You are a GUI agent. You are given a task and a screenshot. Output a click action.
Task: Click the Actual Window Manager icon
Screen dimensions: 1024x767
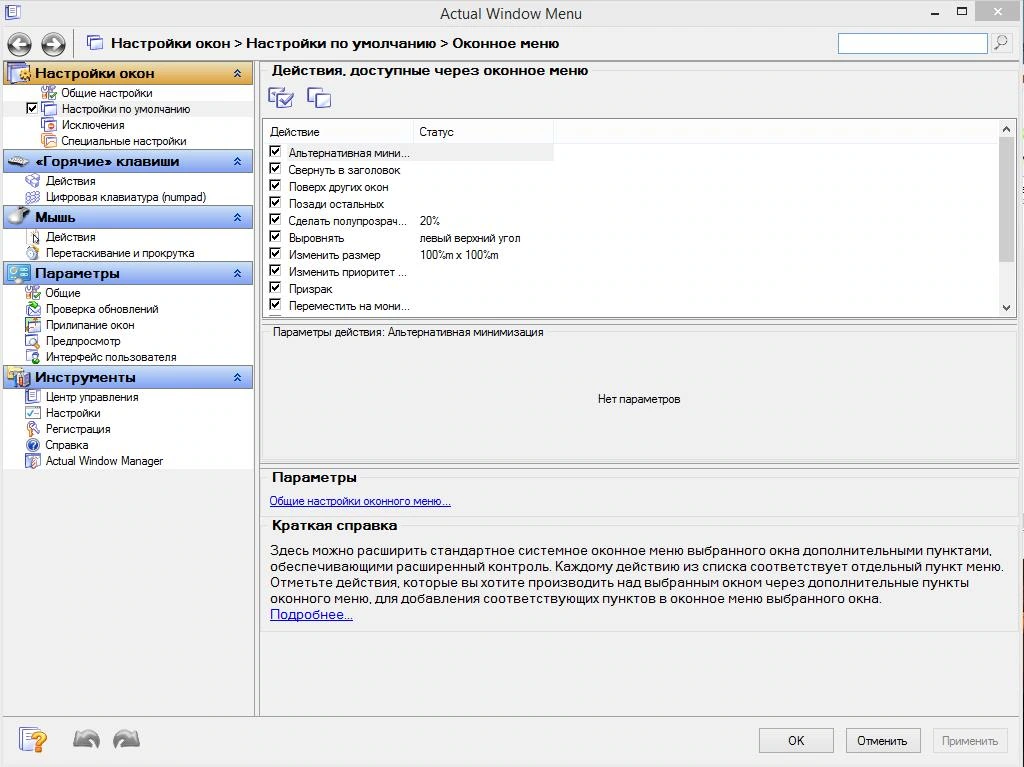click(33, 461)
